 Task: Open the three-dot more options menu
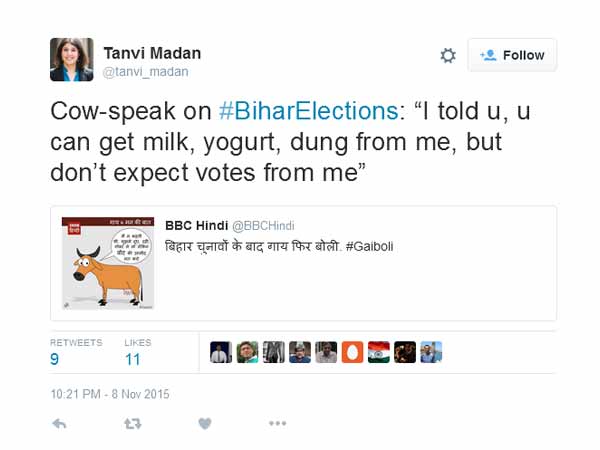[278, 424]
